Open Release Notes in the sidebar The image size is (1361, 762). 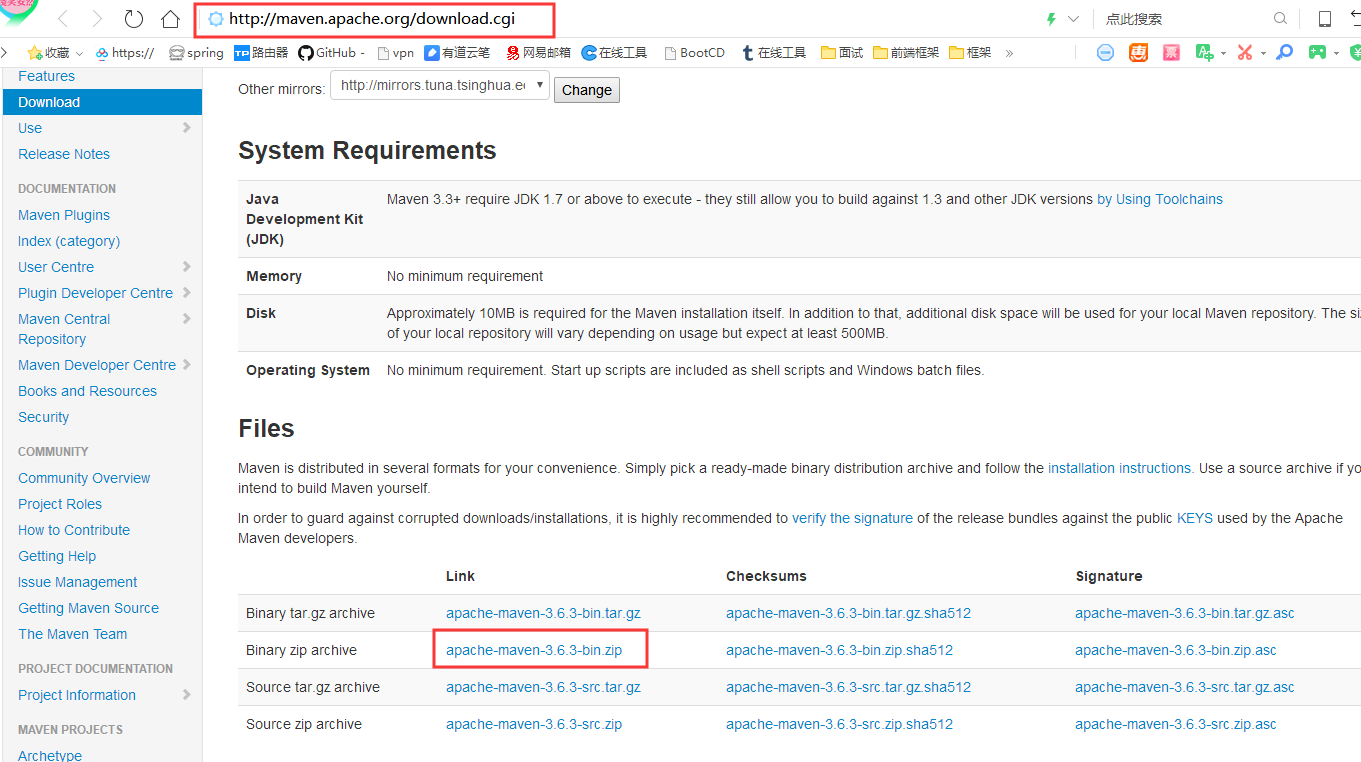click(x=64, y=154)
